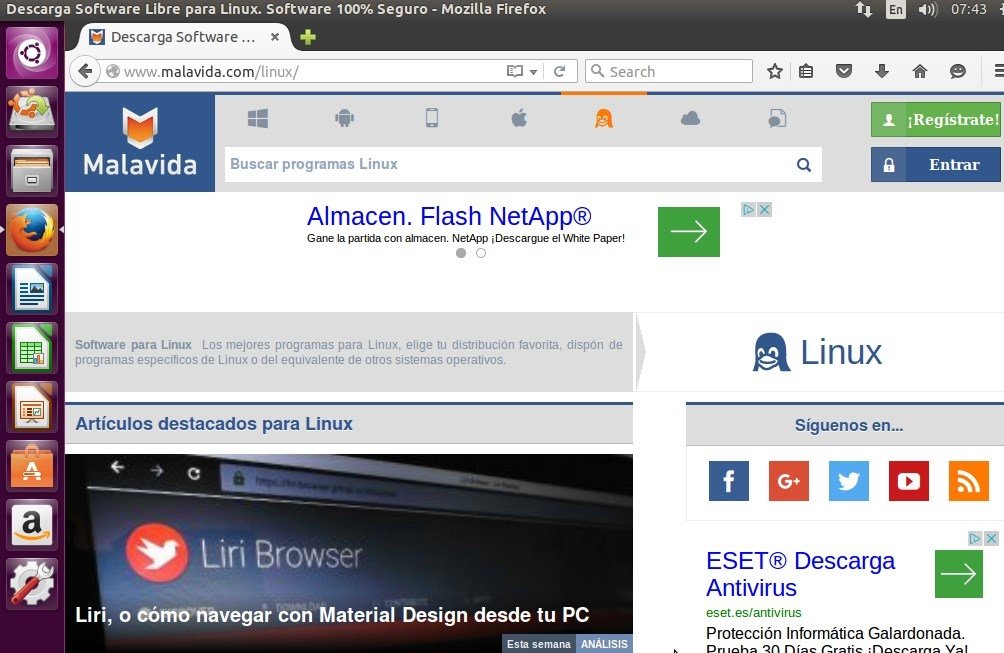Open the Ubuntu Dash launcher icon

coord(31,52)
